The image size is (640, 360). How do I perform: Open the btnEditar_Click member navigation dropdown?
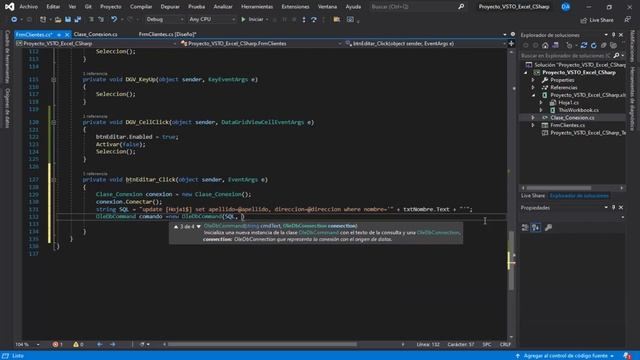point(425,43)
